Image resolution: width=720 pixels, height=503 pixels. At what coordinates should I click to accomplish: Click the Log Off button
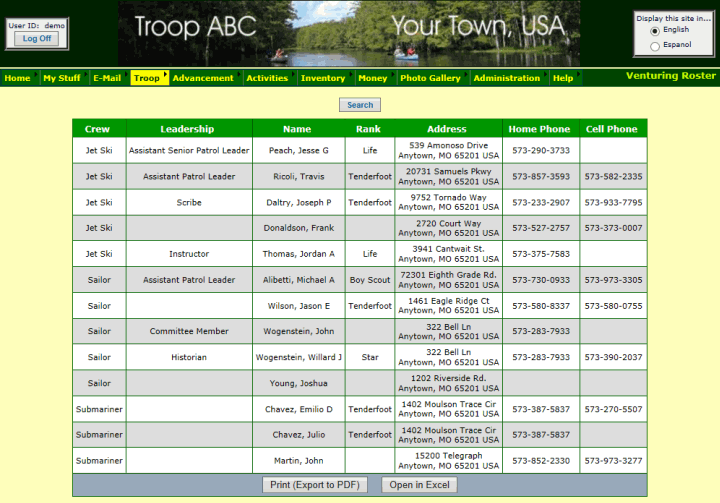click(x=37, y=39)
